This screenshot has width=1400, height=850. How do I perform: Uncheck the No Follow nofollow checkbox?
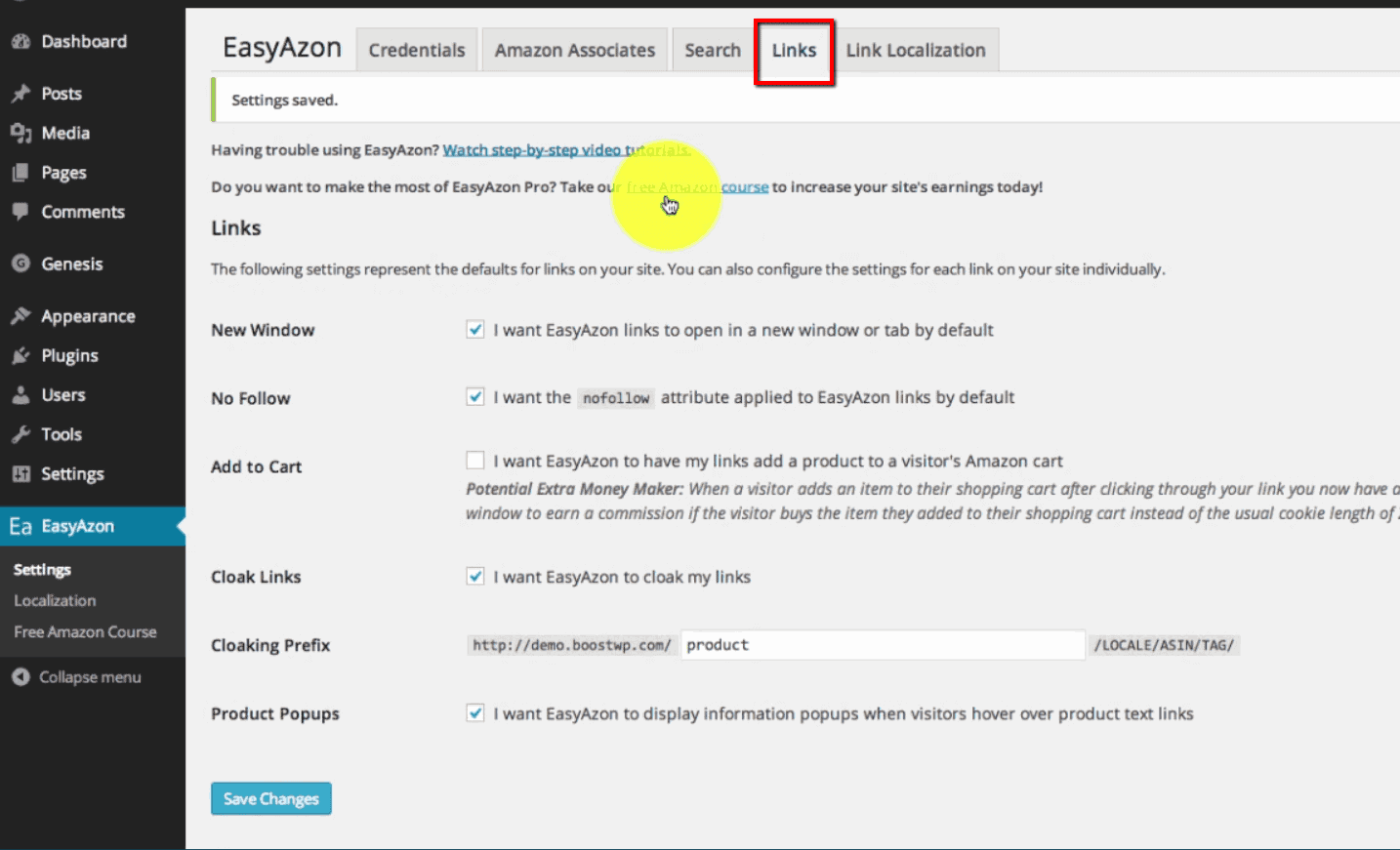[475, 397]
